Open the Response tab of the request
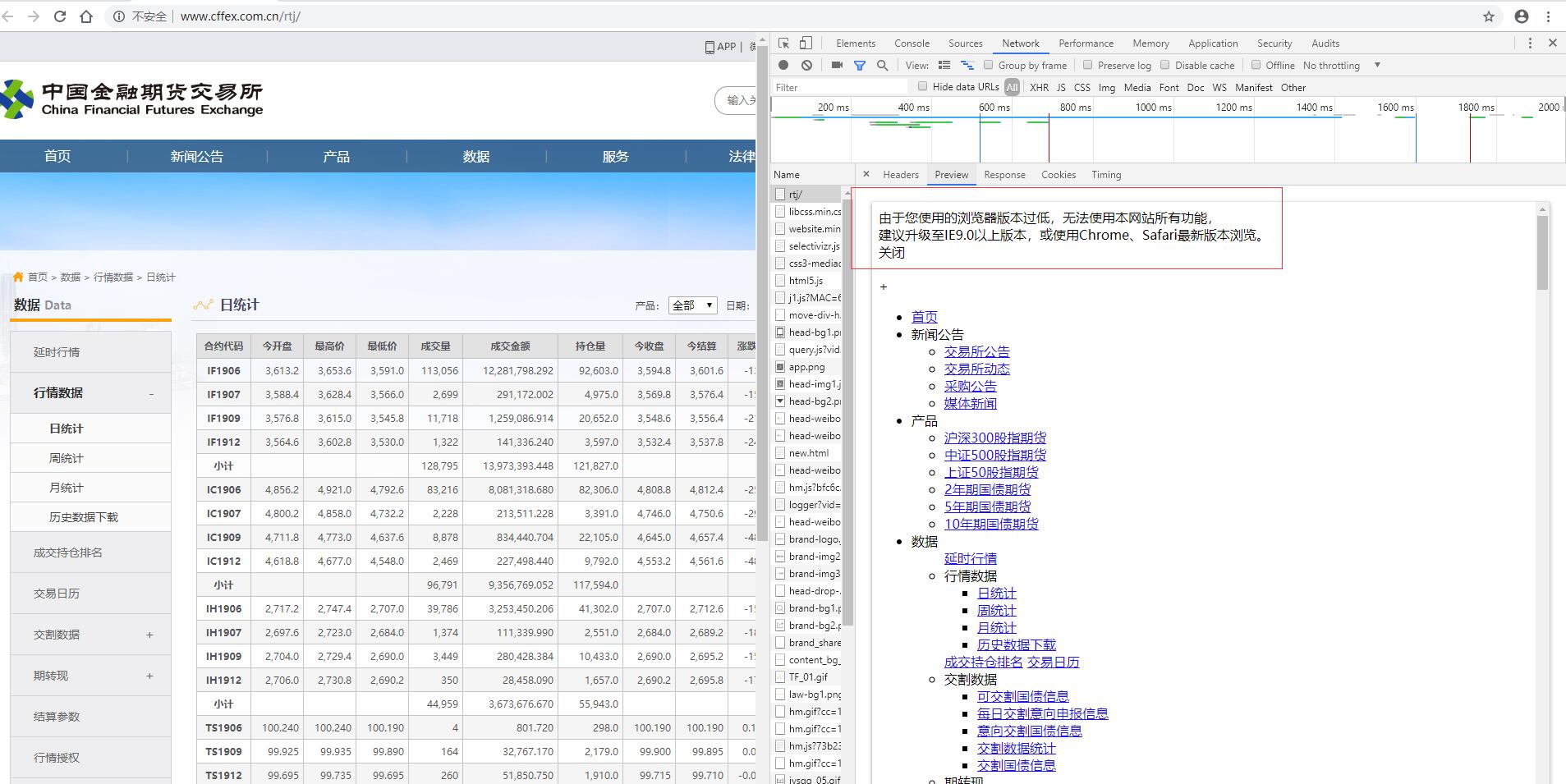 1005,175
